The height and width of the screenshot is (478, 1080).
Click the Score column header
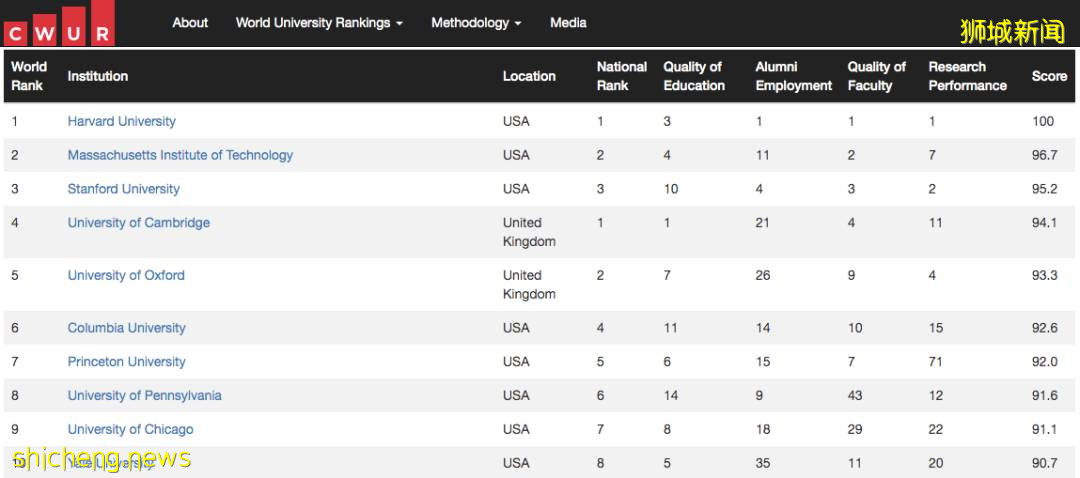1049,76
